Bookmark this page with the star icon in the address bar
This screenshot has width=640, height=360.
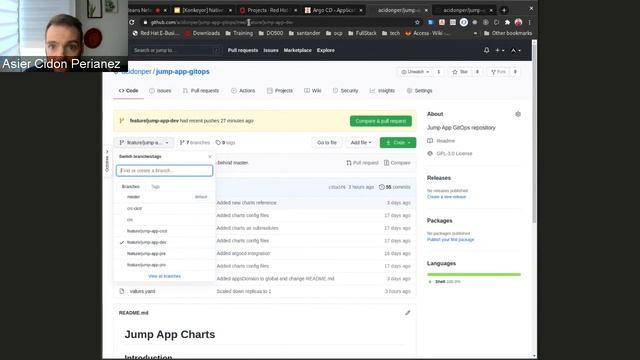[x=417, y=22]
